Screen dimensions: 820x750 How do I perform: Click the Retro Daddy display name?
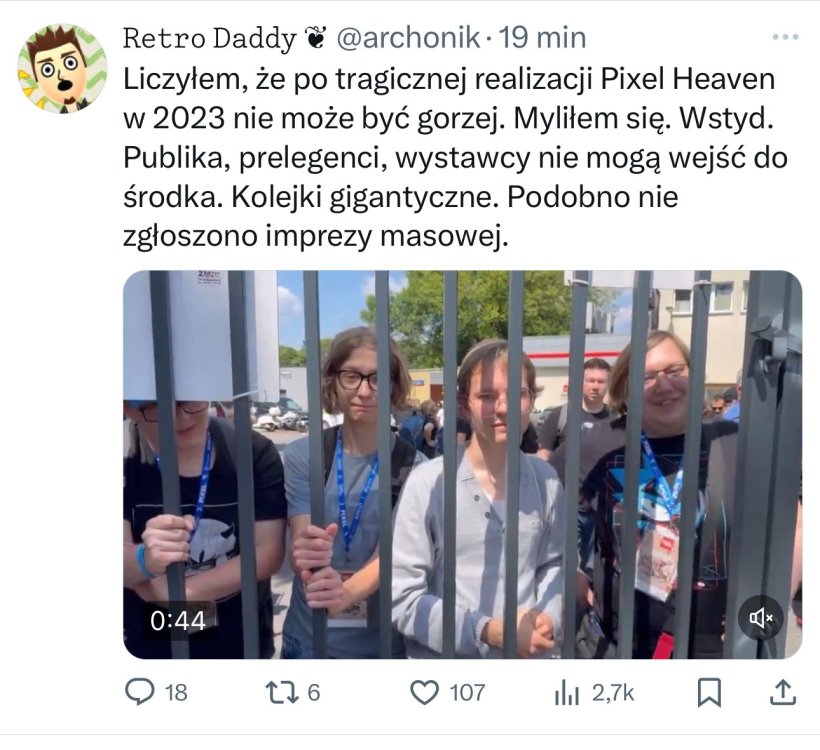(209, 38)
